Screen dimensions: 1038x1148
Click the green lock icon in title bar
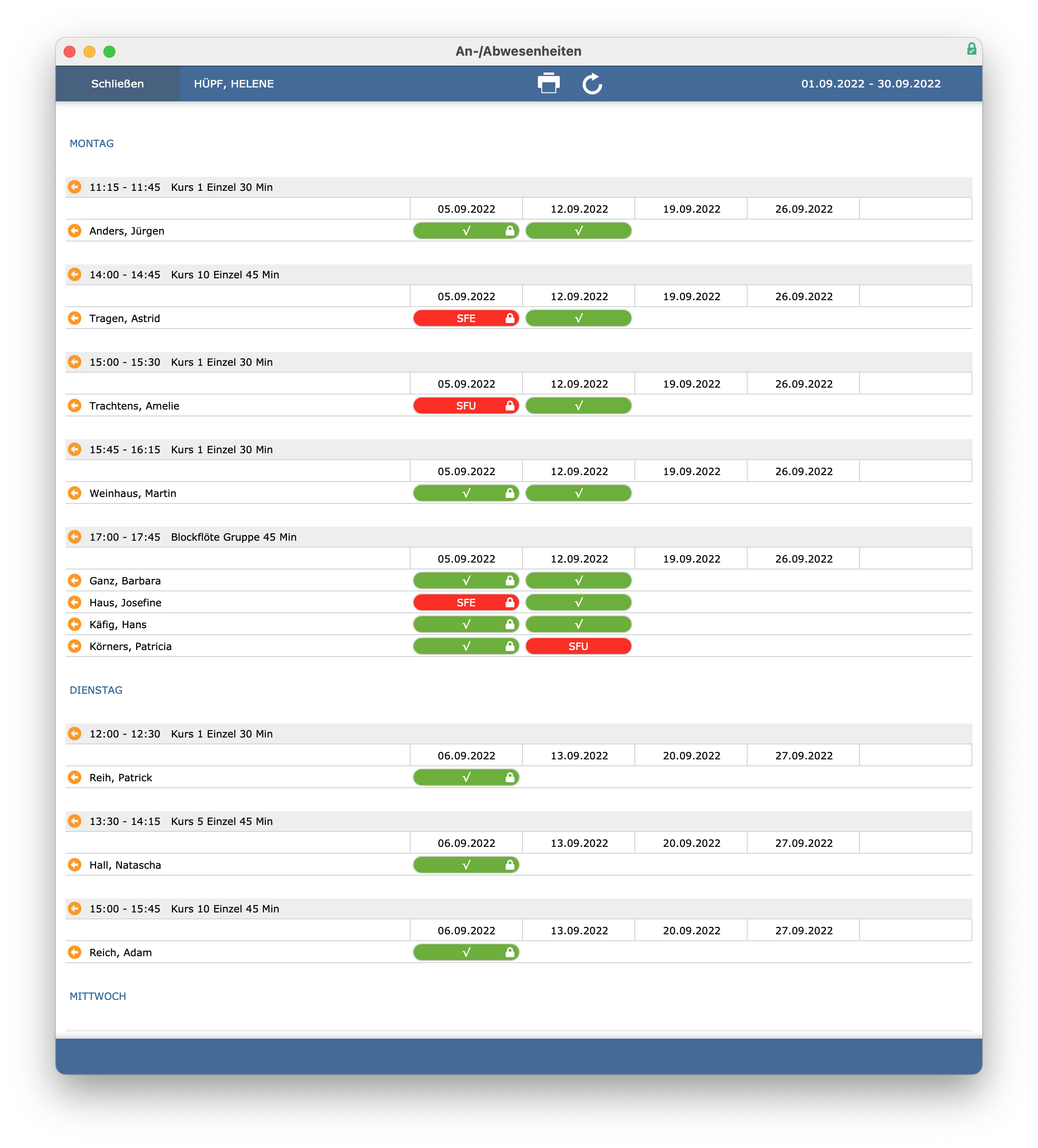point(971,49)
